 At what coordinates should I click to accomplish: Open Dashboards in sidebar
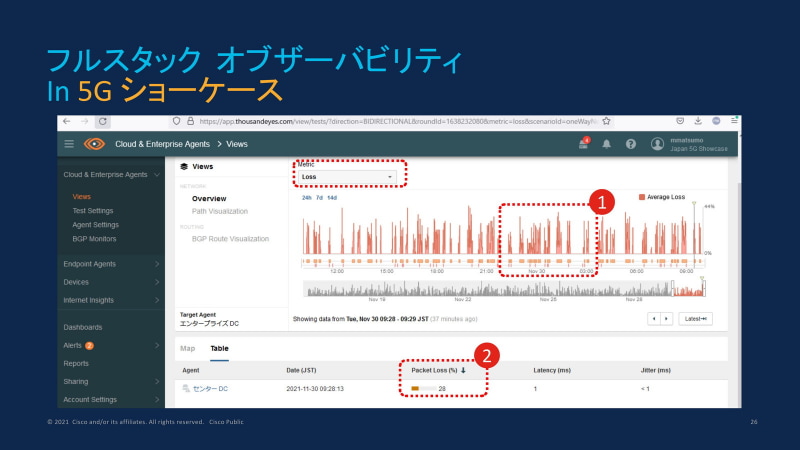click(83, 328)
